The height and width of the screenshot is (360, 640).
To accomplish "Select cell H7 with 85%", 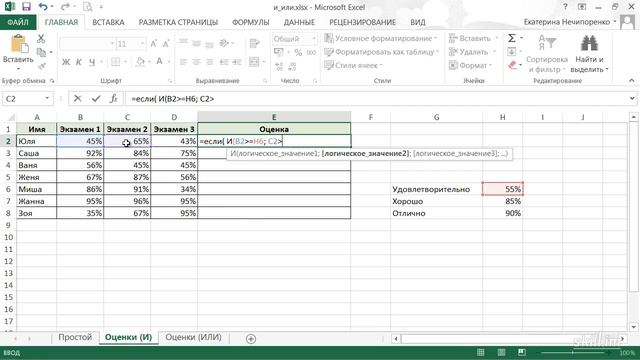I will coord(502,201).
